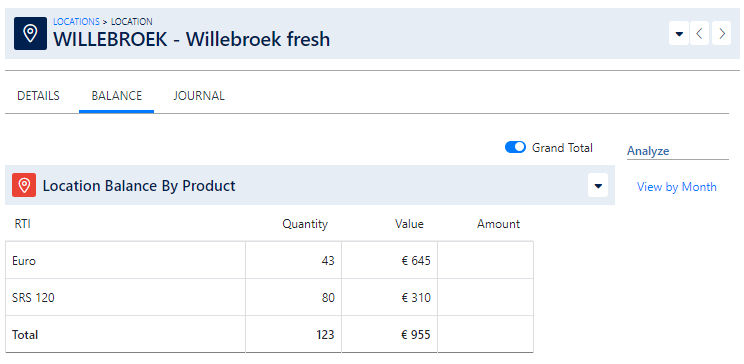Click the red Location Balance pin icon
This screenshot has width=744, height=364.
(x=24, y=185)
